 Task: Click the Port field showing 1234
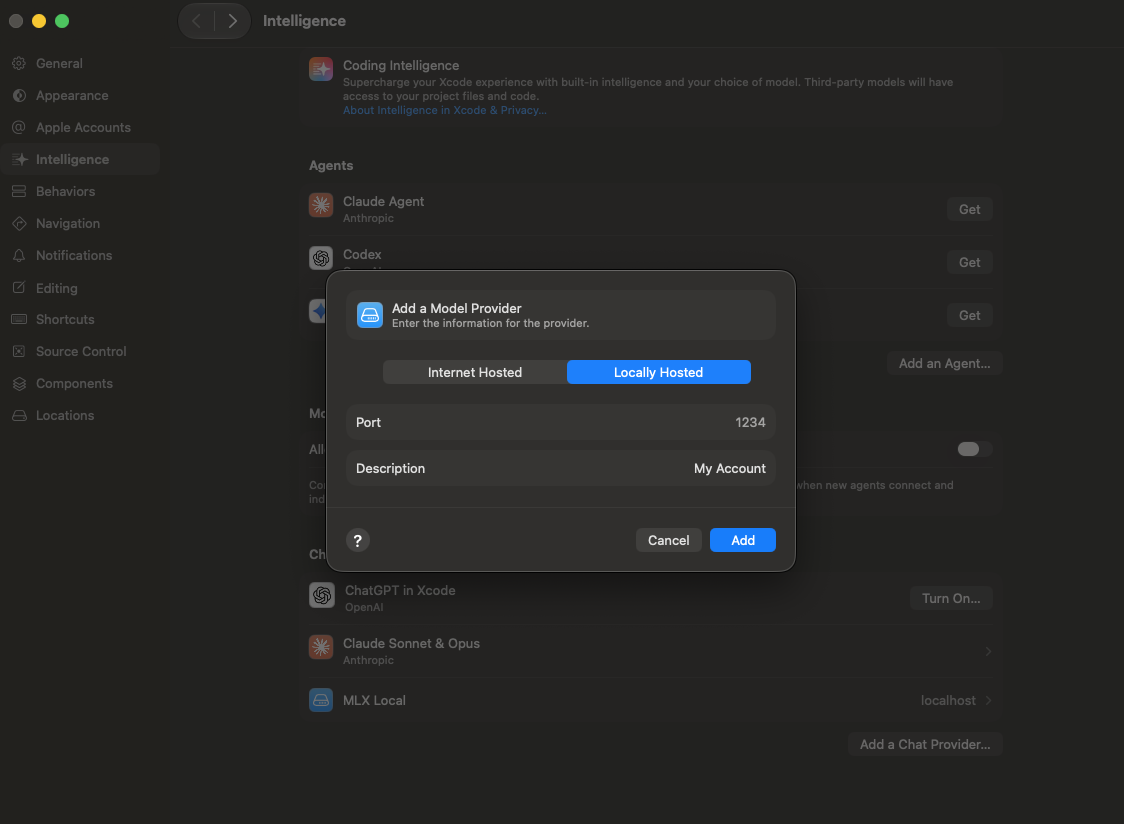[561, 422]
